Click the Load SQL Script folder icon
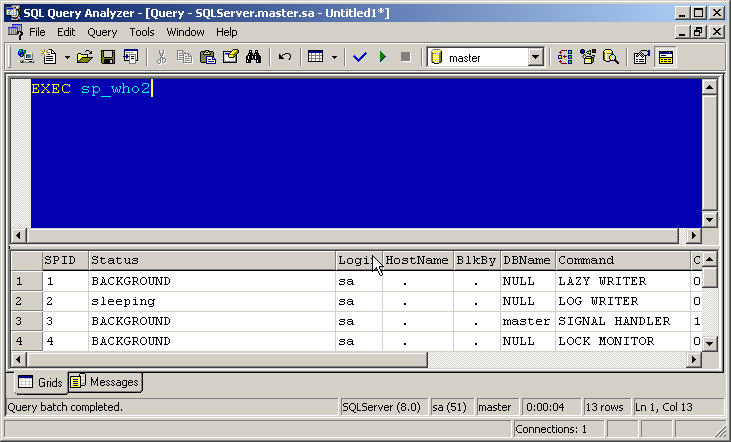Screen dimensions: 731x442 point(84,57)
